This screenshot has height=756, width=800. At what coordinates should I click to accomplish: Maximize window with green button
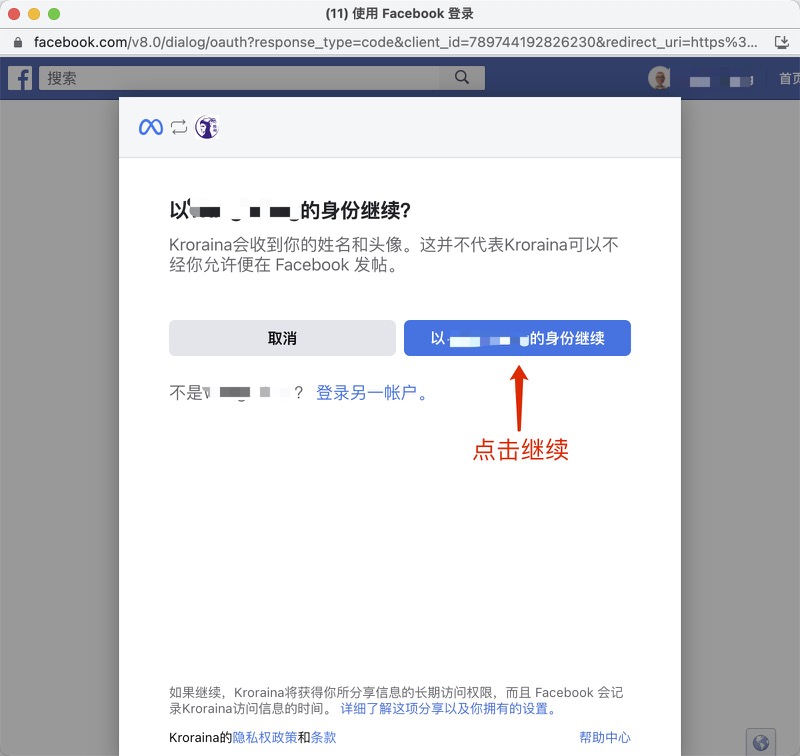54,14
